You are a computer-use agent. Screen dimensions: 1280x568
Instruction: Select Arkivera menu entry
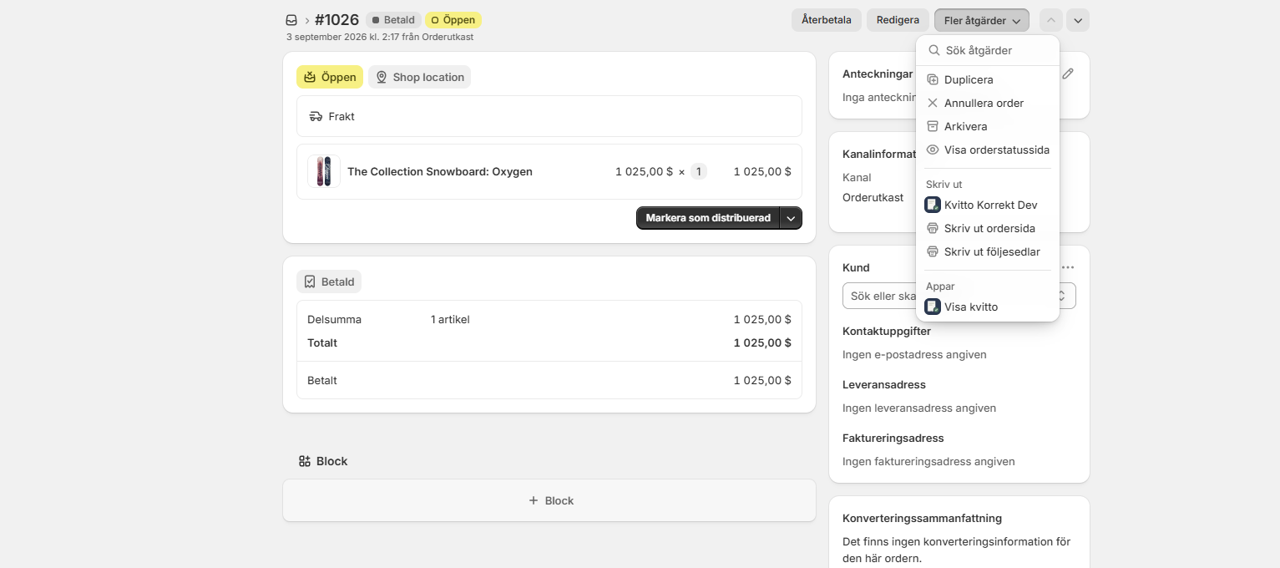coord(987,126)
